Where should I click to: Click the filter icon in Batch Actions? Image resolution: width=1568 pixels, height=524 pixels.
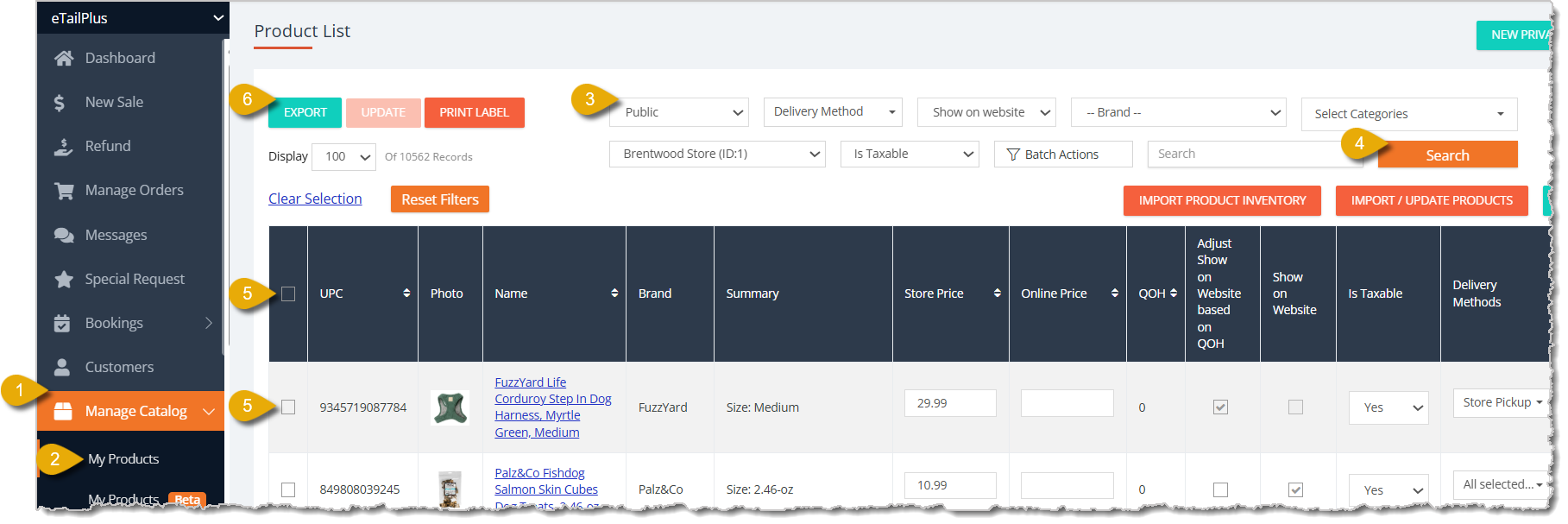pos(1013,155)
